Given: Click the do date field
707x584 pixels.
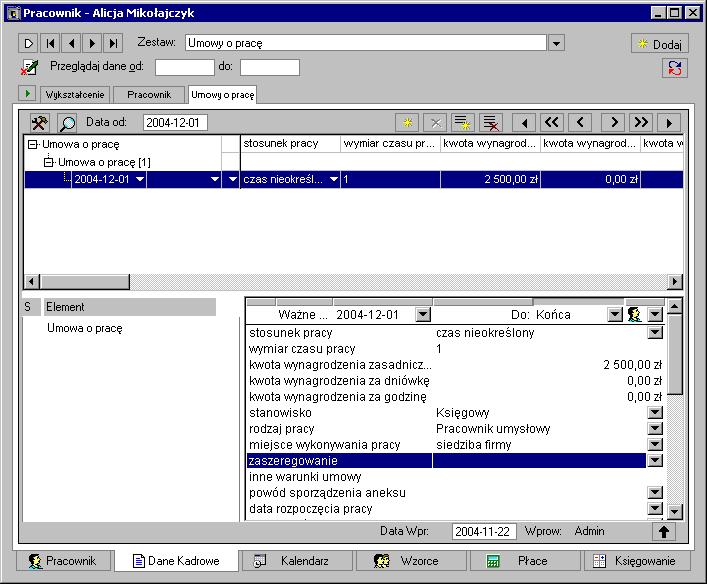Looking at the screenshot, I should [270, 67].
